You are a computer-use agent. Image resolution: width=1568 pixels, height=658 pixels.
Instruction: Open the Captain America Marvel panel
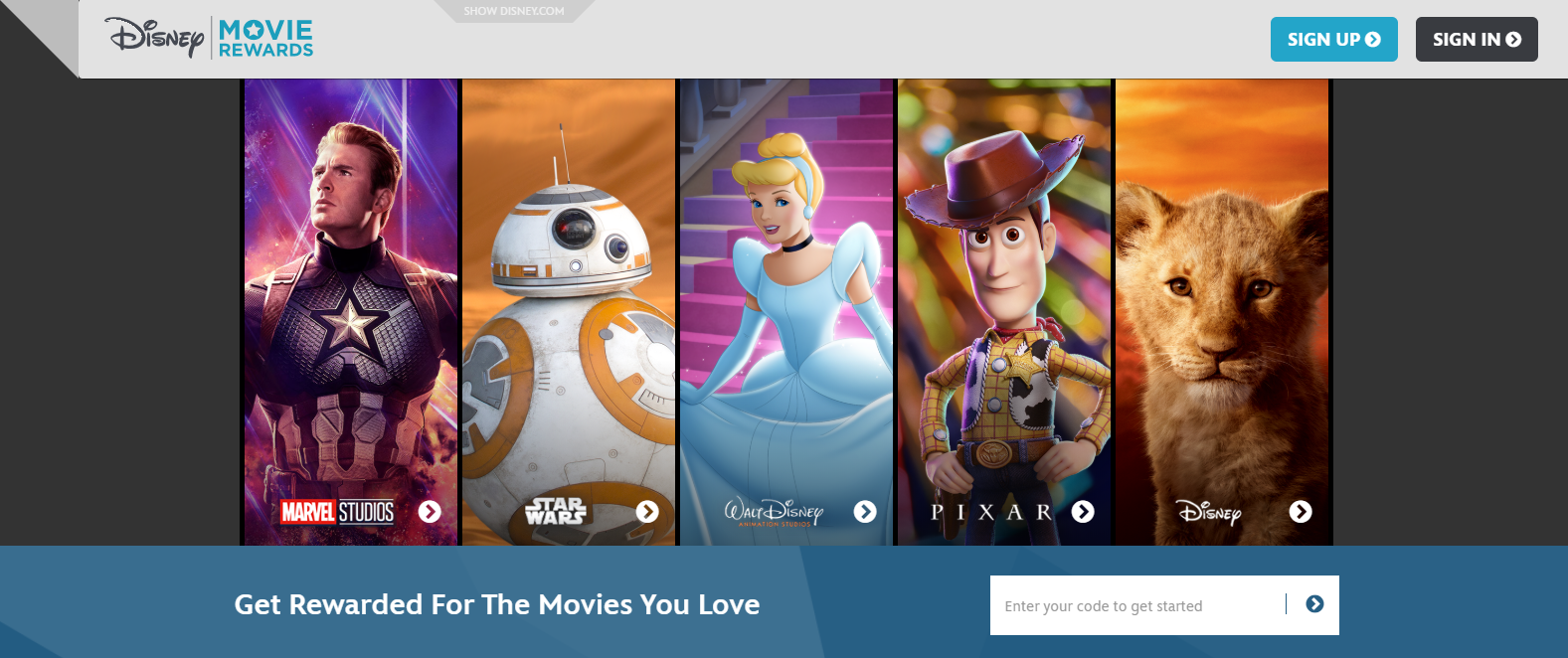coord(351,311)
